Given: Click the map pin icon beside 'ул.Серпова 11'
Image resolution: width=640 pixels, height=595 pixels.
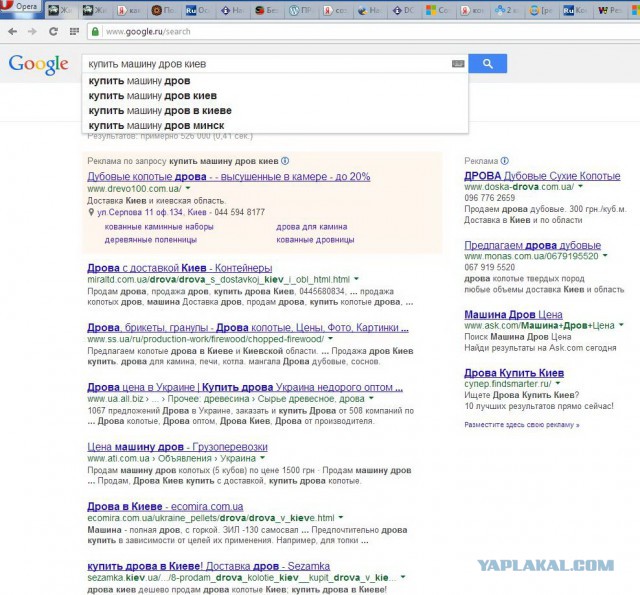Looking at the screenshot, I should (91, 212).
